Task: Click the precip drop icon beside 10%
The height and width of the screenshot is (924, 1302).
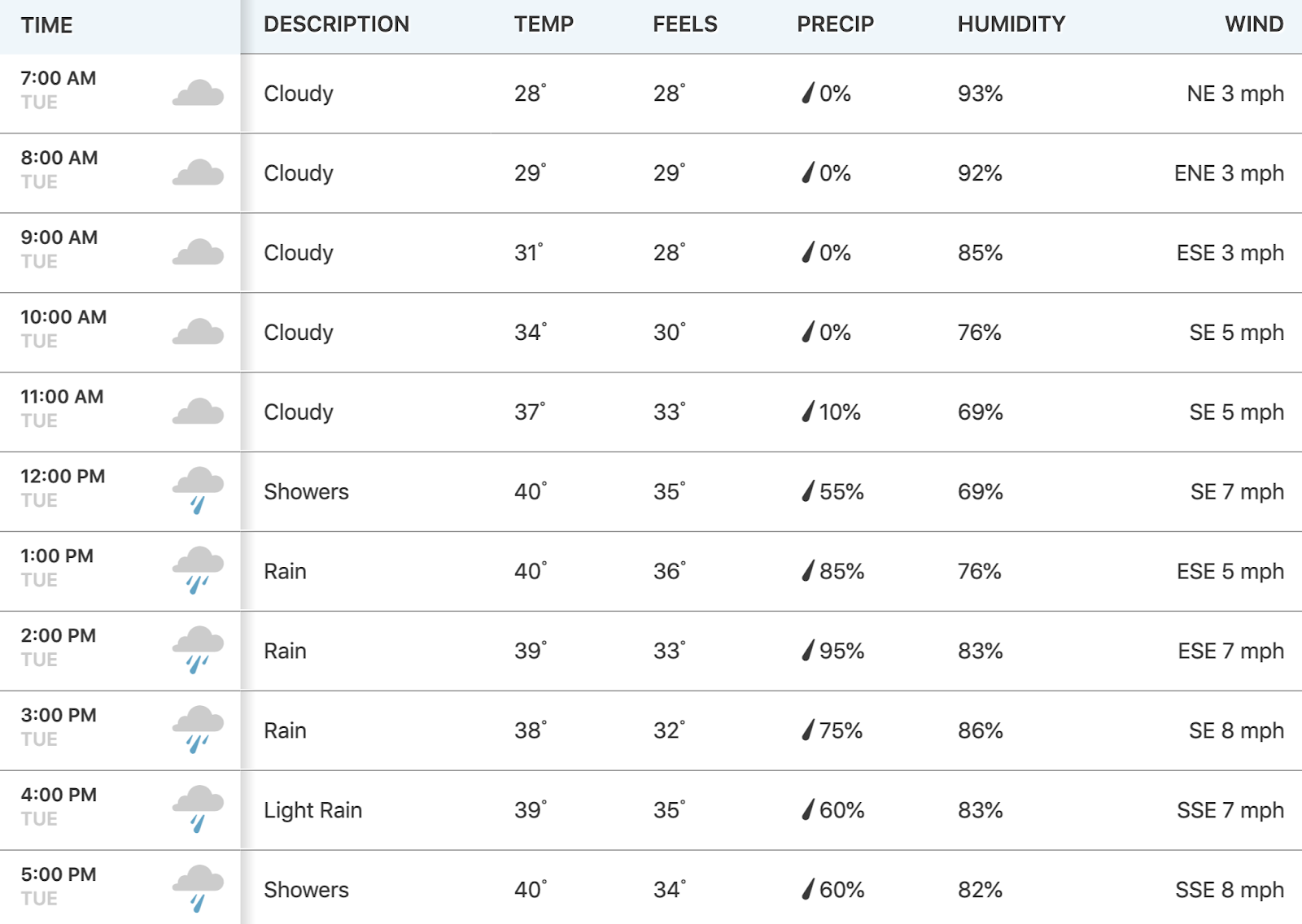Action: [x=808, y=411]
